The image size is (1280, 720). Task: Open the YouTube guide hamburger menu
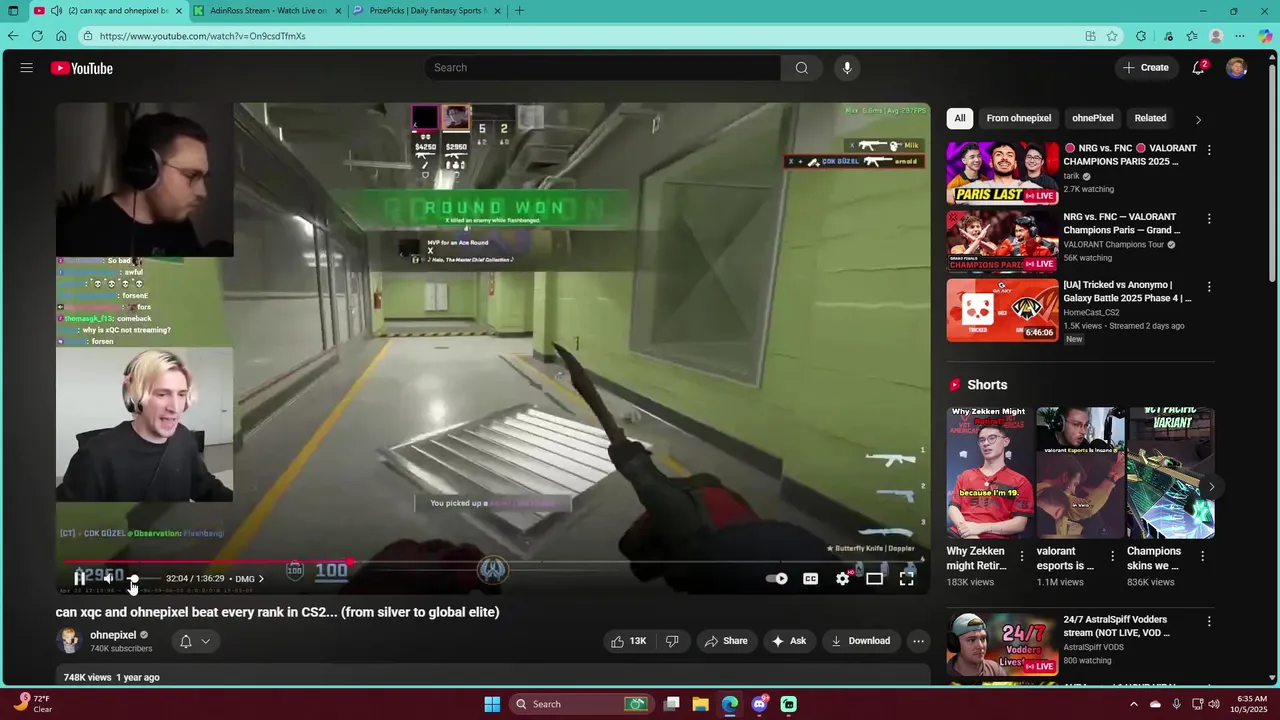[x=27, y=68]
